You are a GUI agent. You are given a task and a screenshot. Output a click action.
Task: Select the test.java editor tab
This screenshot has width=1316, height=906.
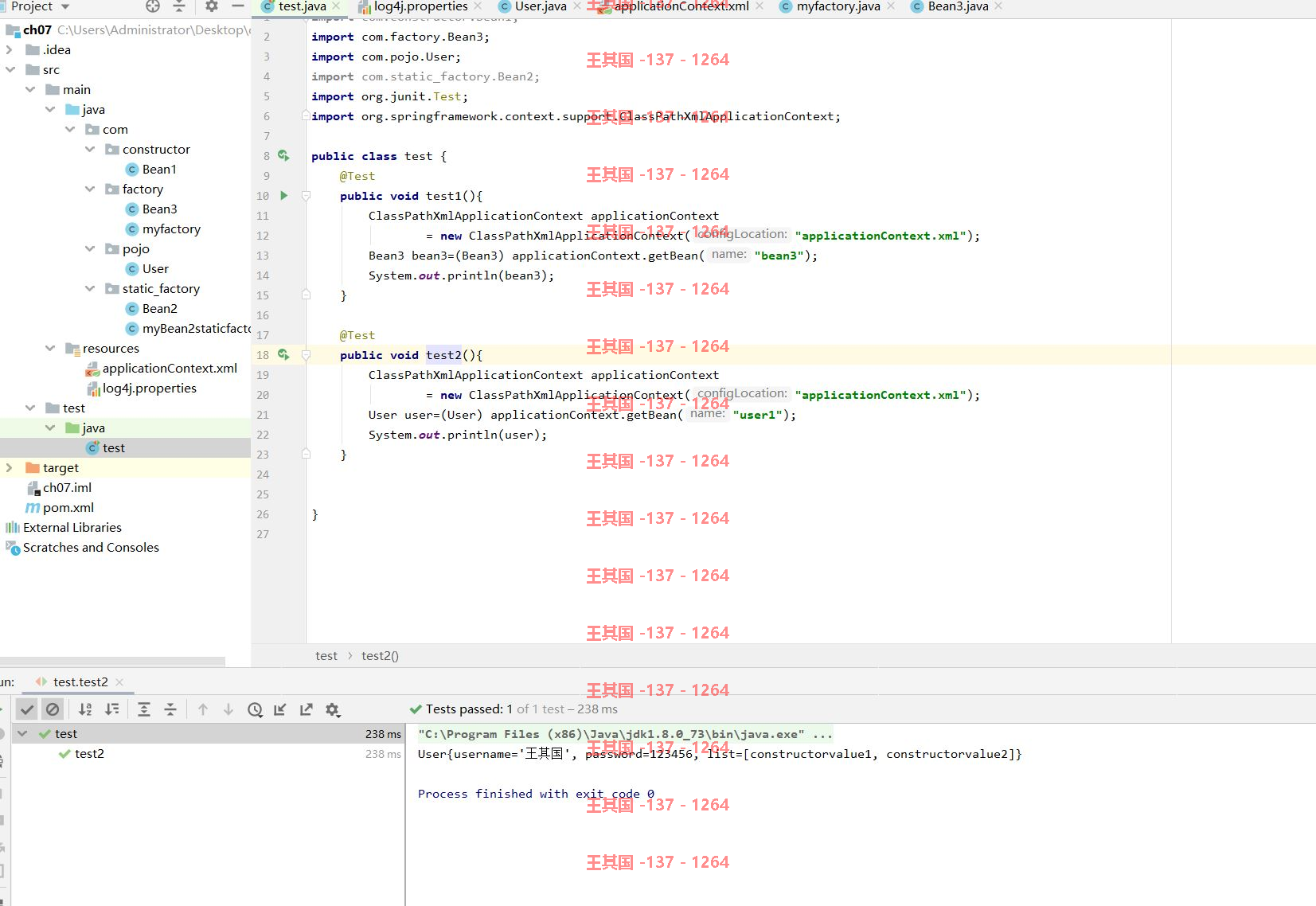click(x=302, y=6)
